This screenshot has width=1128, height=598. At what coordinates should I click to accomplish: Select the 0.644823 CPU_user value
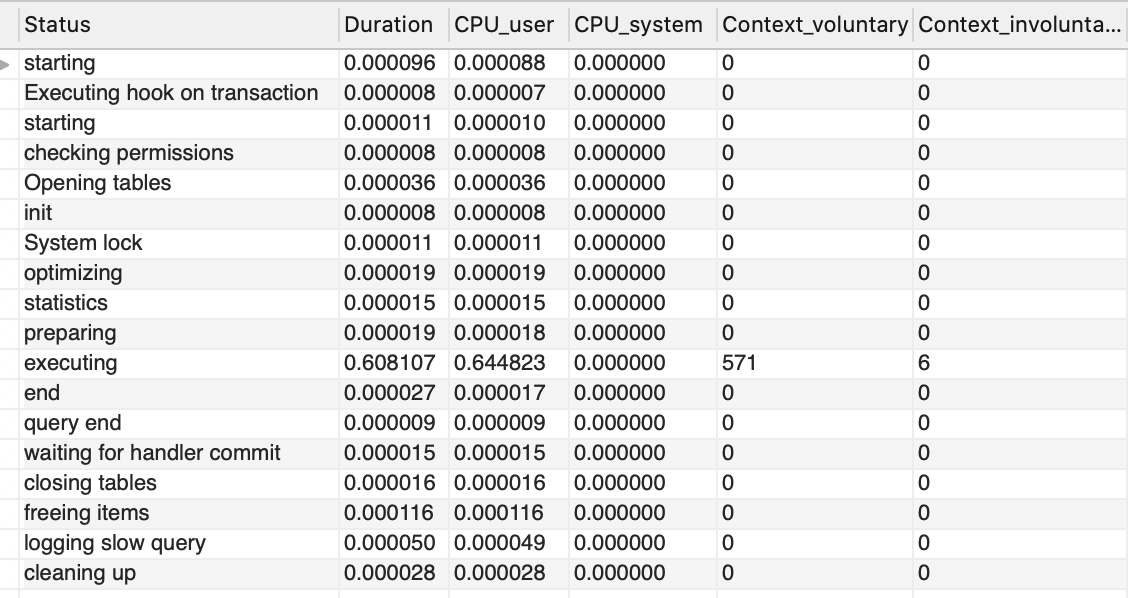pyautogui.click(x=500, y=363)
